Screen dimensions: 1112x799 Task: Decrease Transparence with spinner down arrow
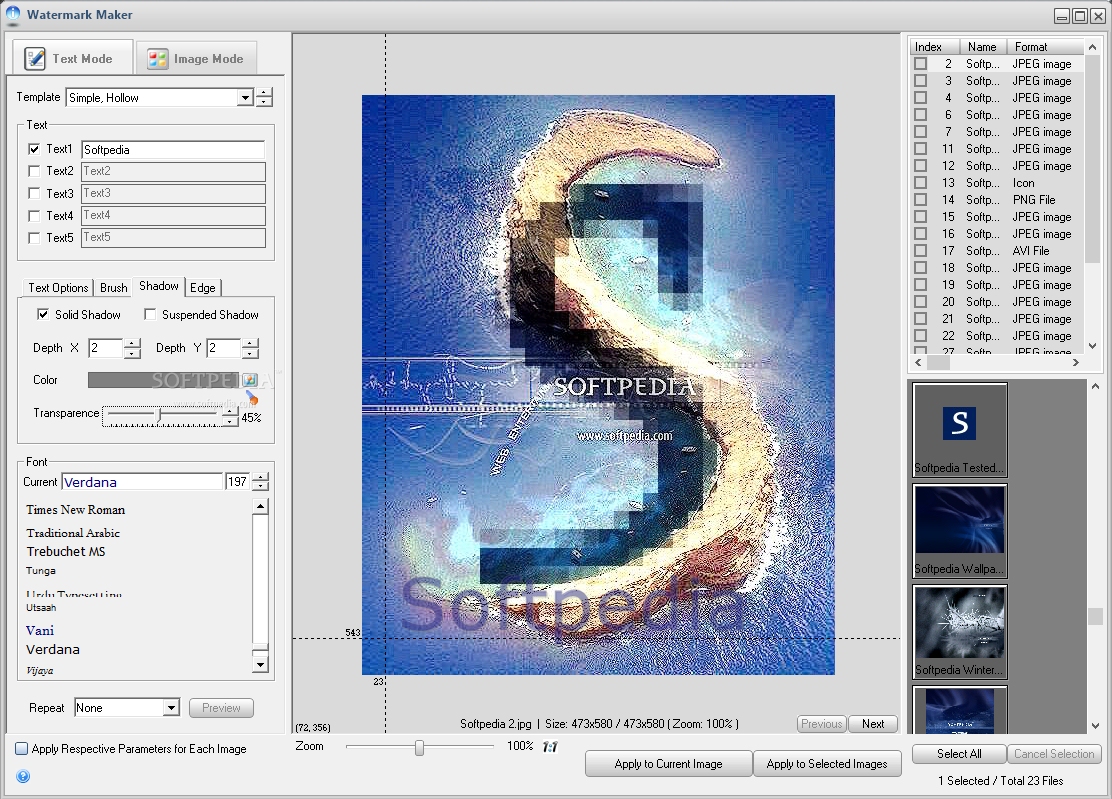pos(229,422)
